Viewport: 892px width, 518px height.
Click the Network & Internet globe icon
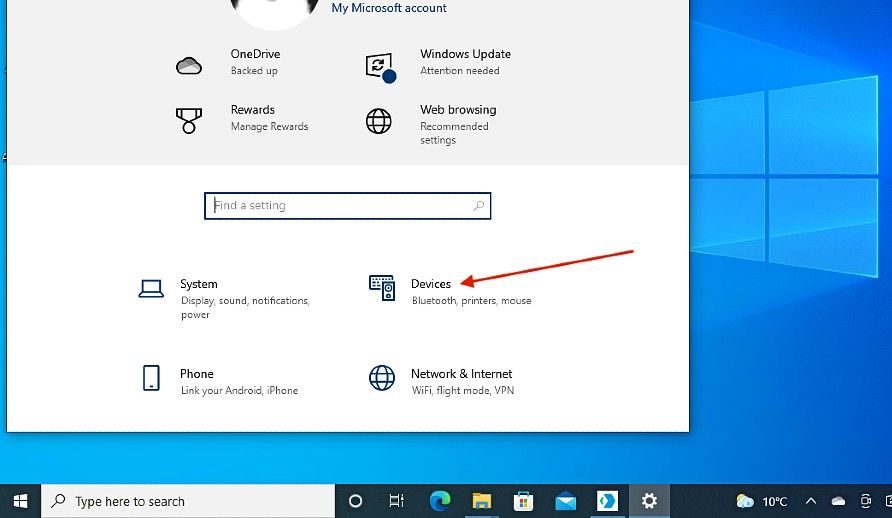click(x=382, y=378)
